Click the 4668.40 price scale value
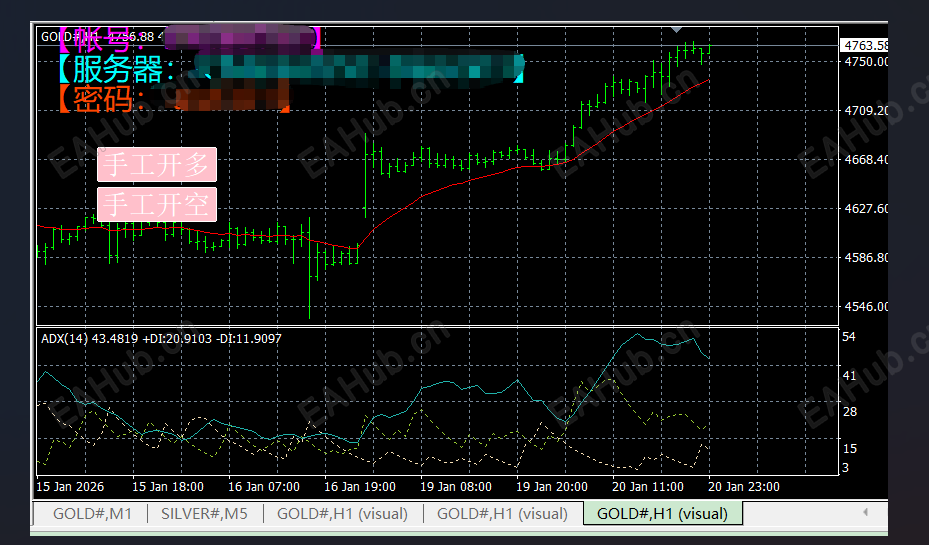 (866, 160)
